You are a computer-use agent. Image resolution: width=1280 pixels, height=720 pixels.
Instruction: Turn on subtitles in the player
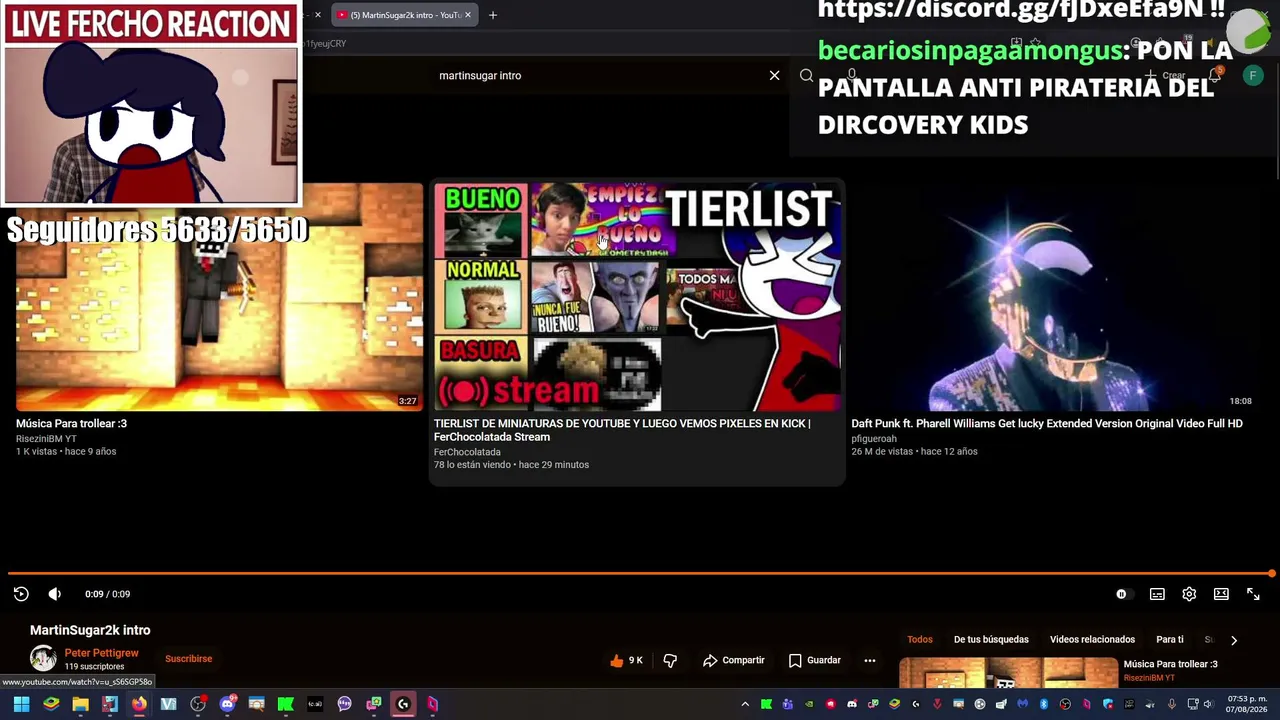[1157, 594]
